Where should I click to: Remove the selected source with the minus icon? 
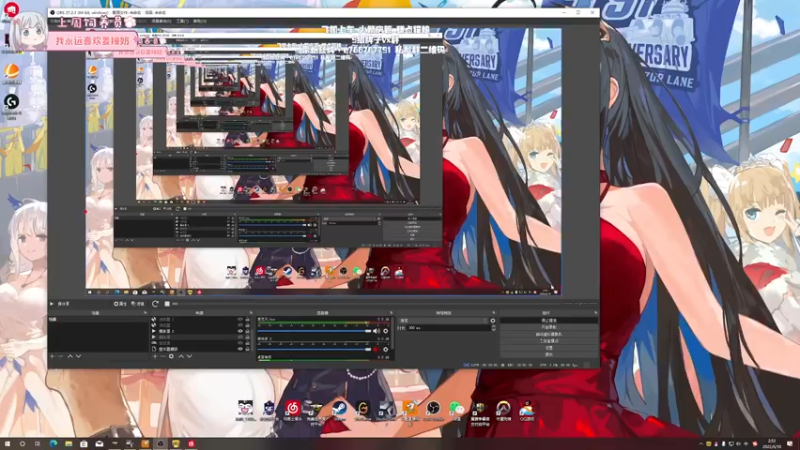coord(163,356)
